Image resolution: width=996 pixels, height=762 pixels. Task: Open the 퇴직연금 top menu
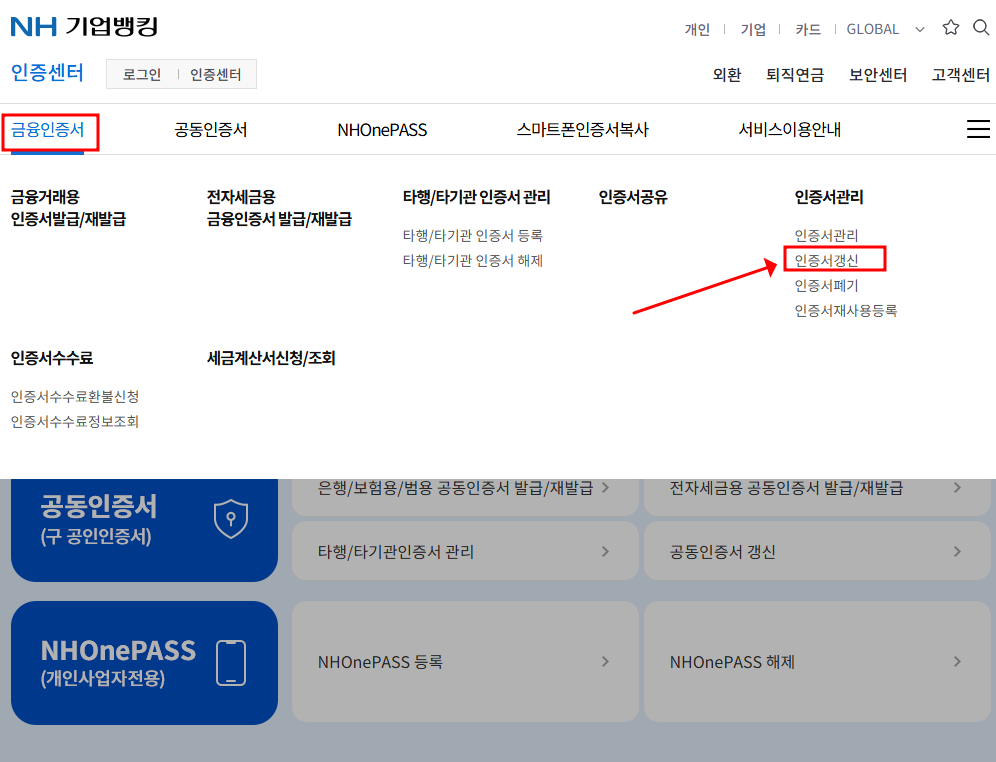[795, 75]
